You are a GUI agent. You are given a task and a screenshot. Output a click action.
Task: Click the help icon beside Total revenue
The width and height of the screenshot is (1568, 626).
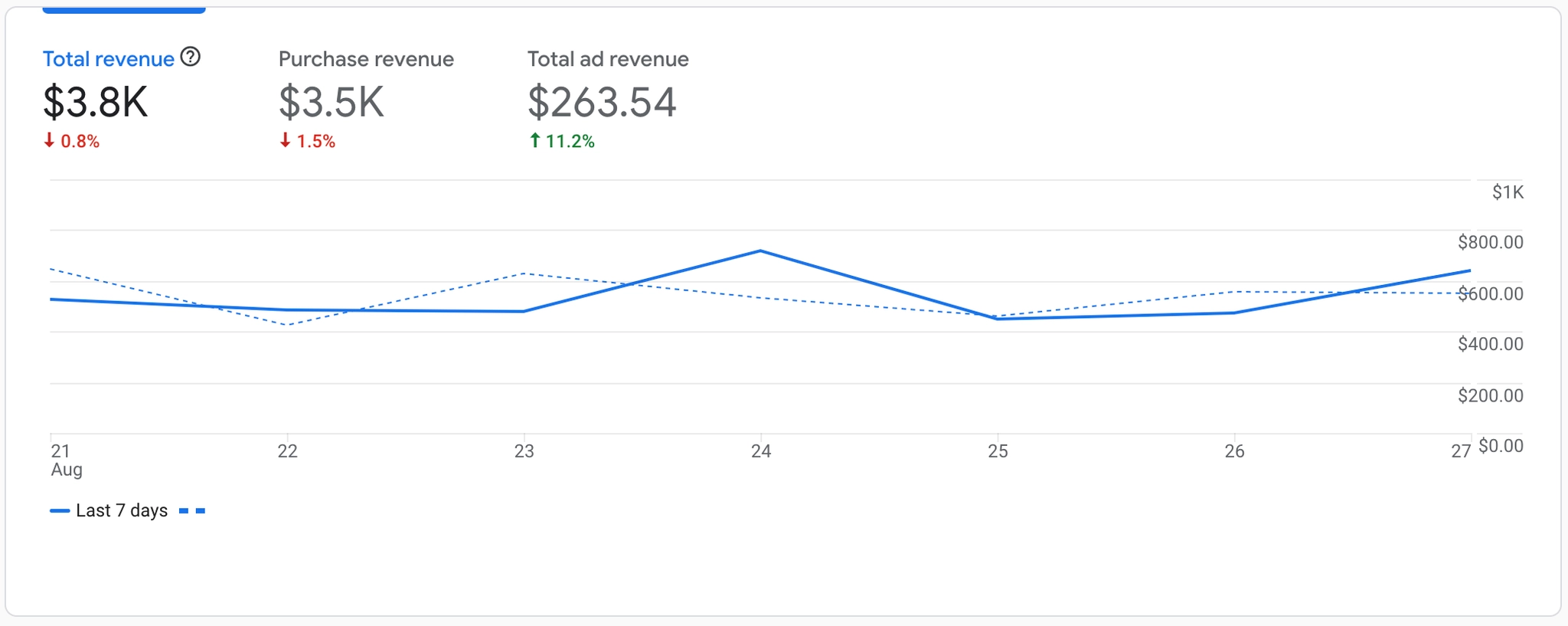pos(191,57)
